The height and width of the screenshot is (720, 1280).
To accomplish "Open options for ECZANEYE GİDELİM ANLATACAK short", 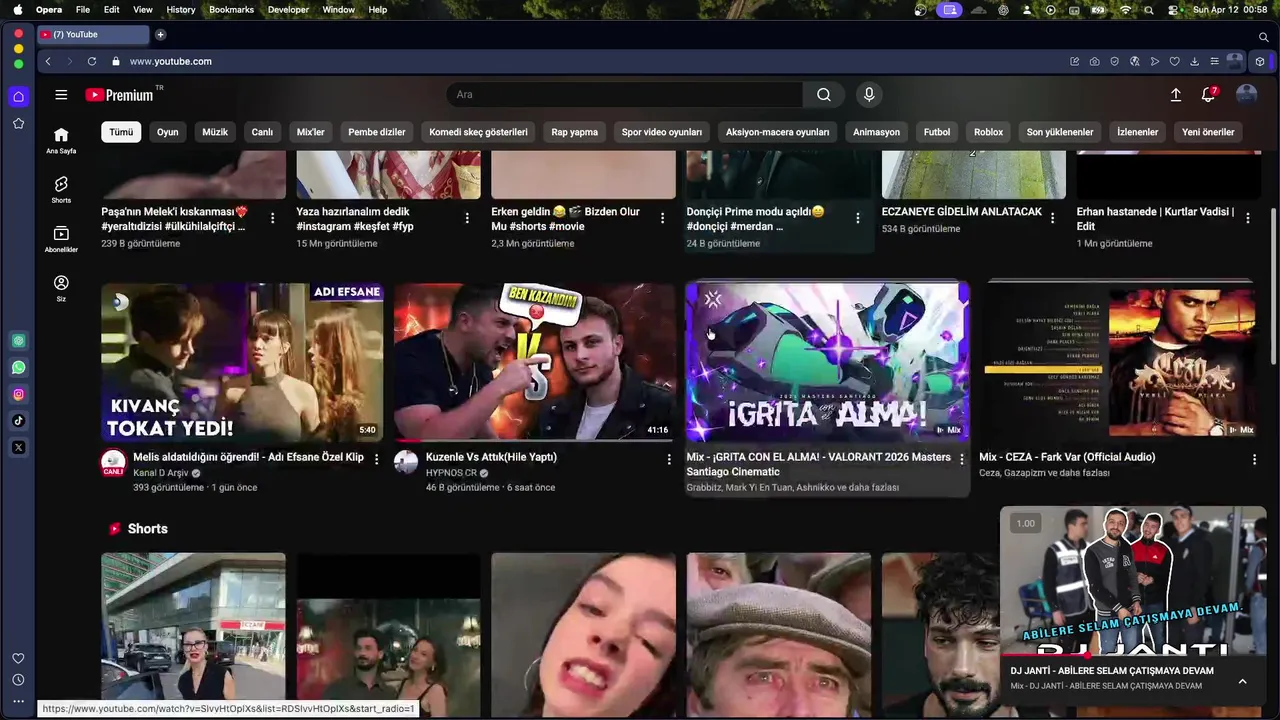I will pos(1052,218).
